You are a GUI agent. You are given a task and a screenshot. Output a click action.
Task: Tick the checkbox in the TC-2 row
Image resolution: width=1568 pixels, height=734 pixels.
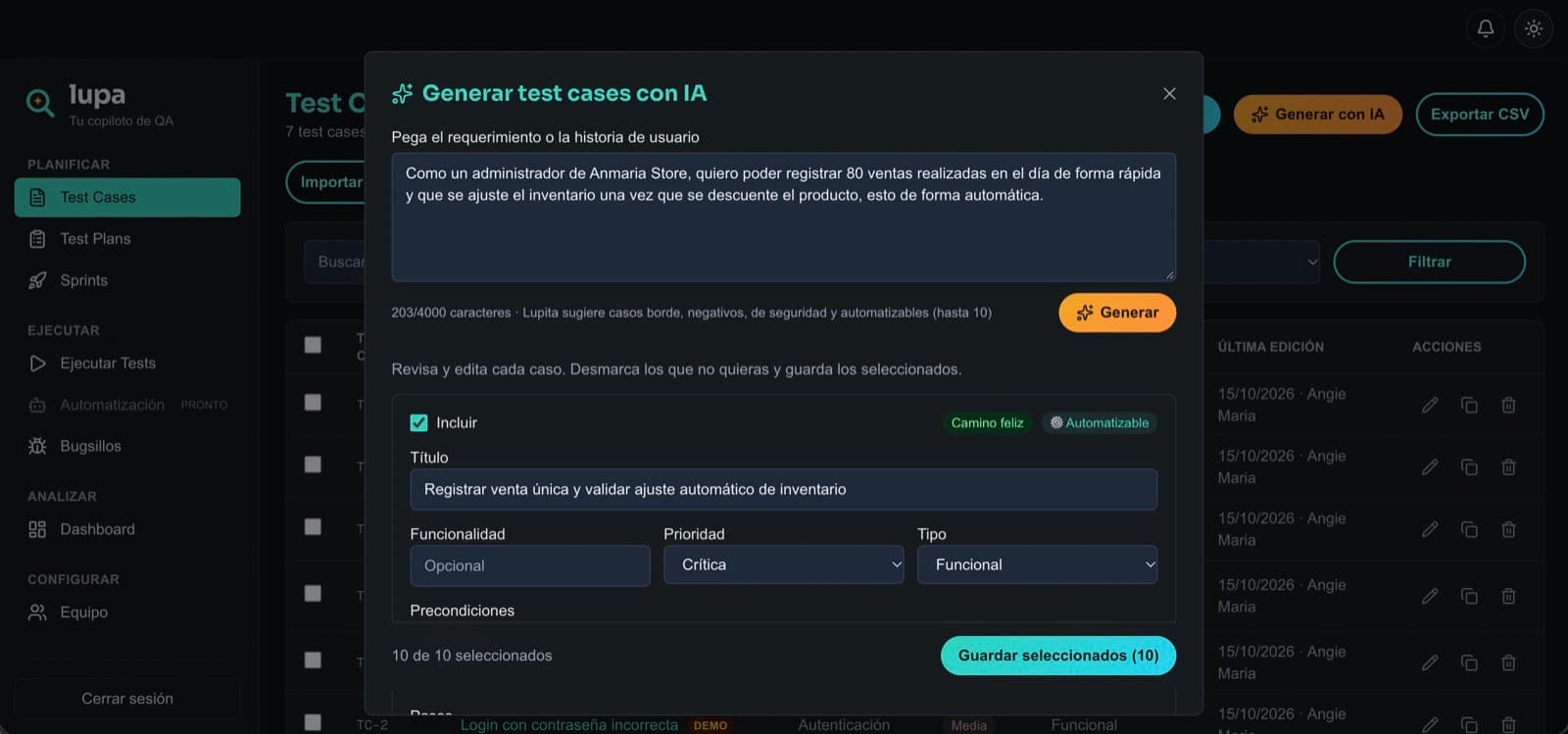313,722
